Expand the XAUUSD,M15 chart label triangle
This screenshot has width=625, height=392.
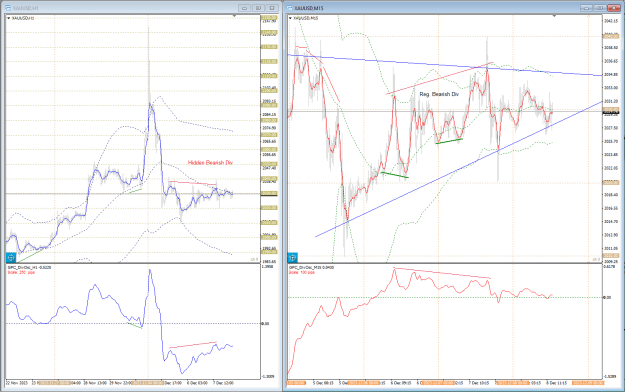tap(290, 18)
